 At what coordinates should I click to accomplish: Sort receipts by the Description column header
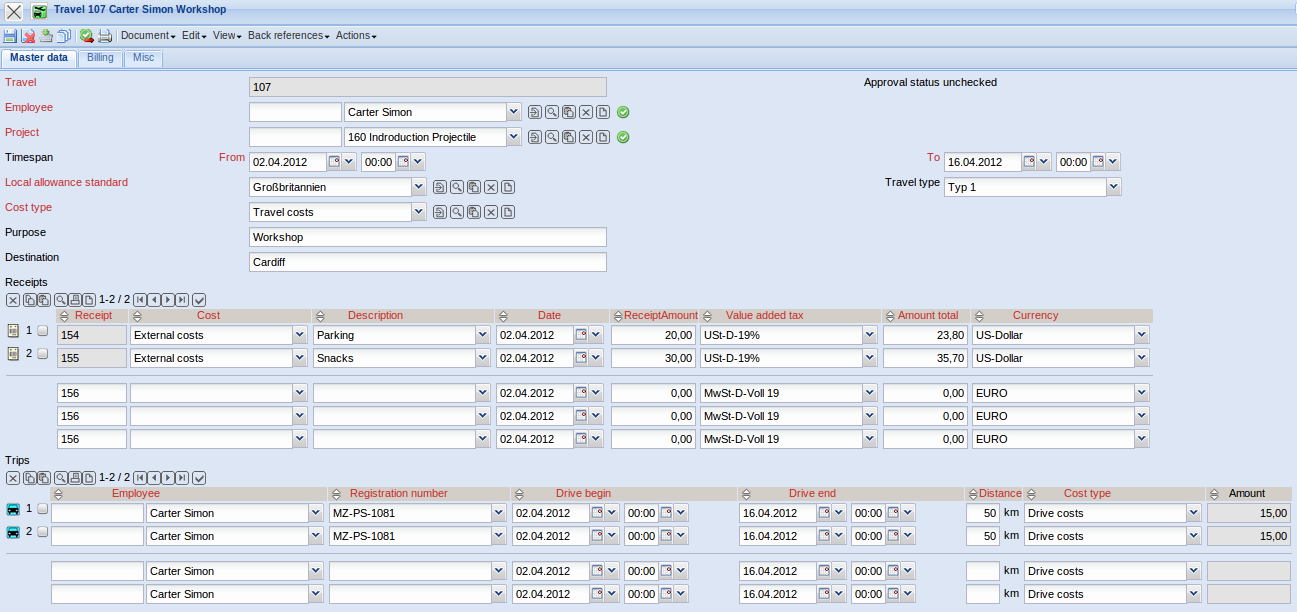point(375,315)
